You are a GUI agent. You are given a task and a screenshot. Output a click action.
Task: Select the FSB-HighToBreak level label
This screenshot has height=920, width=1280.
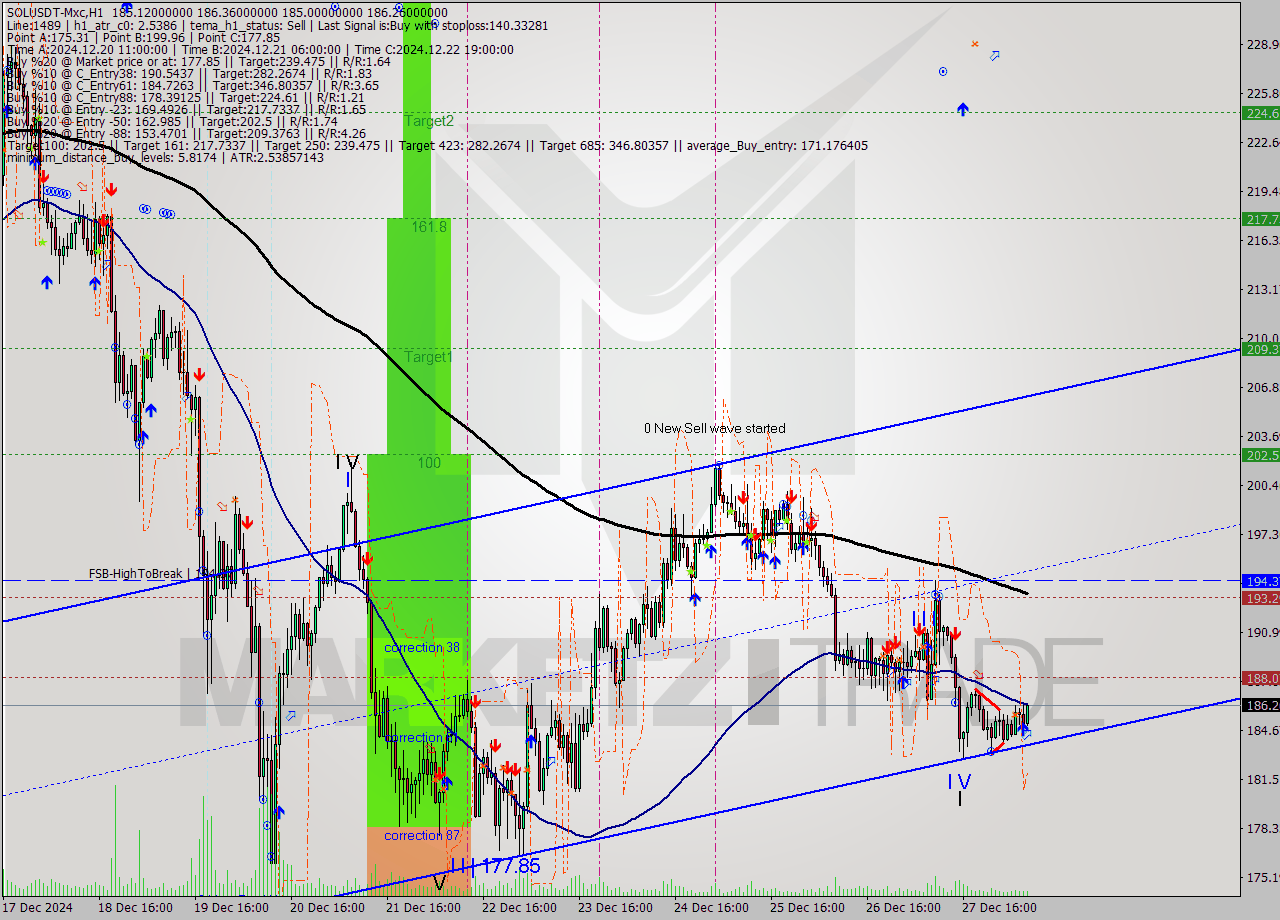pos(135,574)
